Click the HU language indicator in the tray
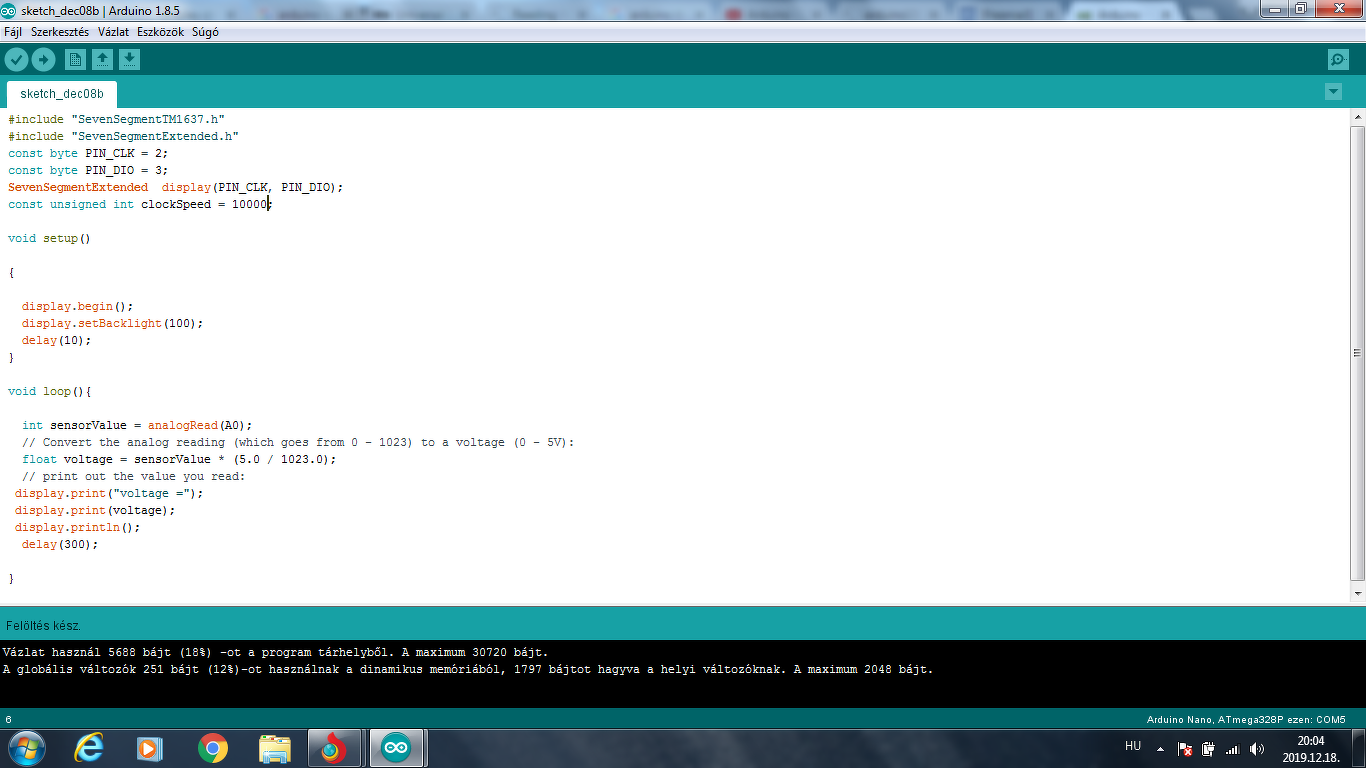Screen dimensions: 1366x768 click(x=1133, y=746)
